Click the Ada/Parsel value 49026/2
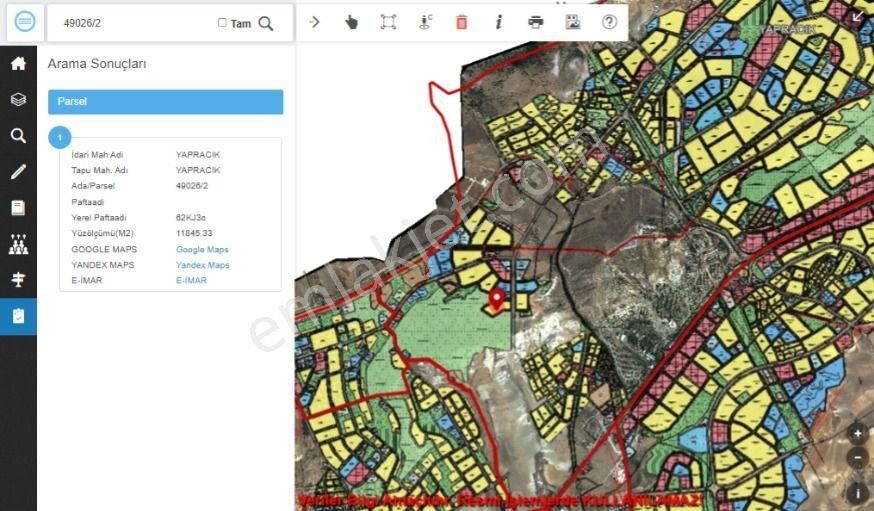Screen dimensions: 874x511 coord(192,186)
